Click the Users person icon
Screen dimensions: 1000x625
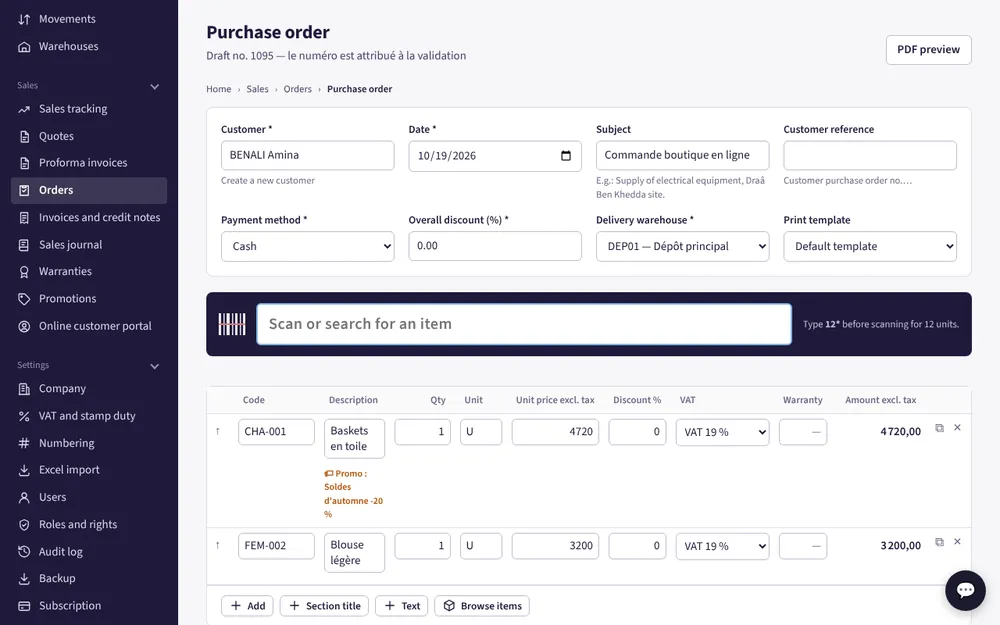click(24, 497)
